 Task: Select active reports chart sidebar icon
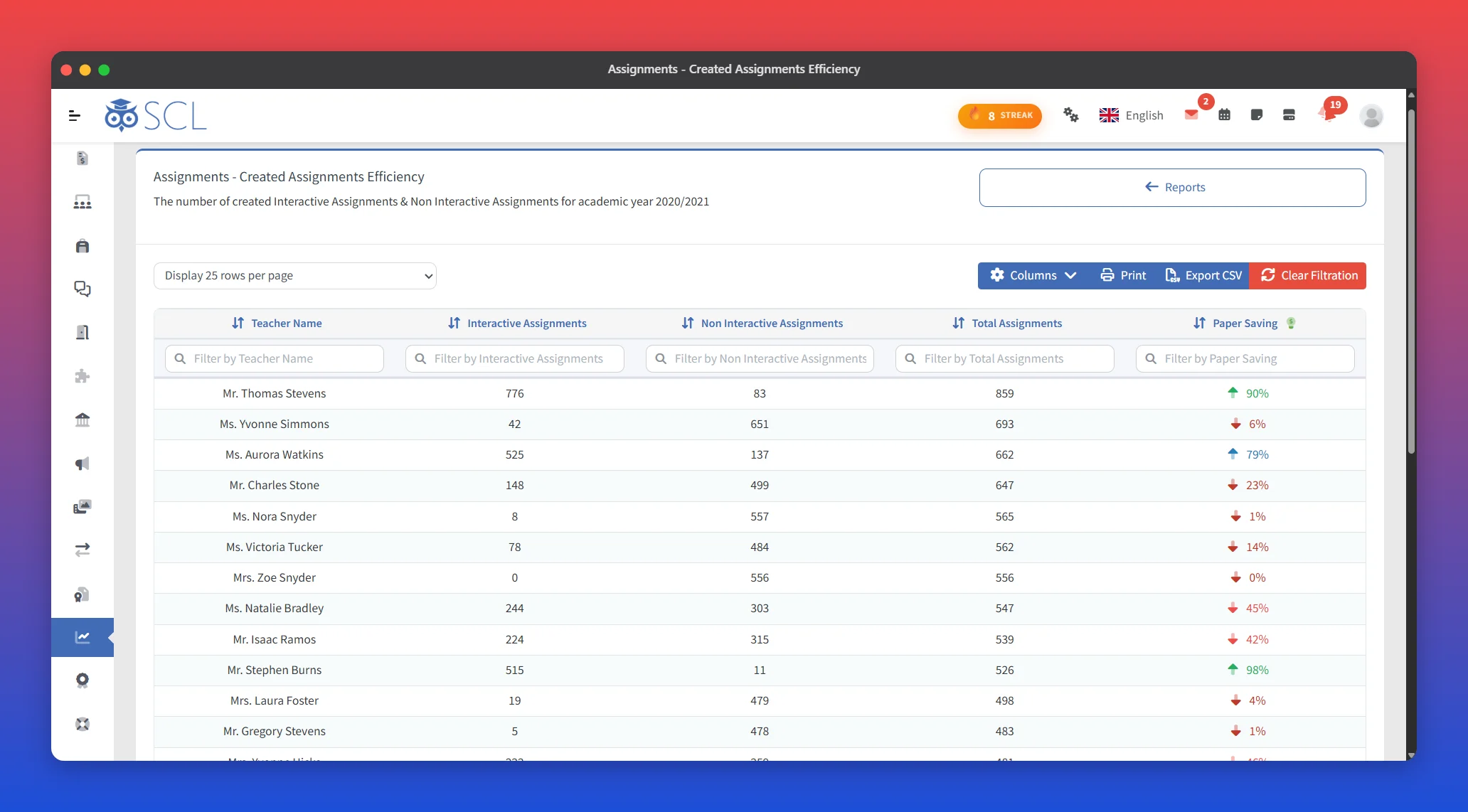coord(83,637)
